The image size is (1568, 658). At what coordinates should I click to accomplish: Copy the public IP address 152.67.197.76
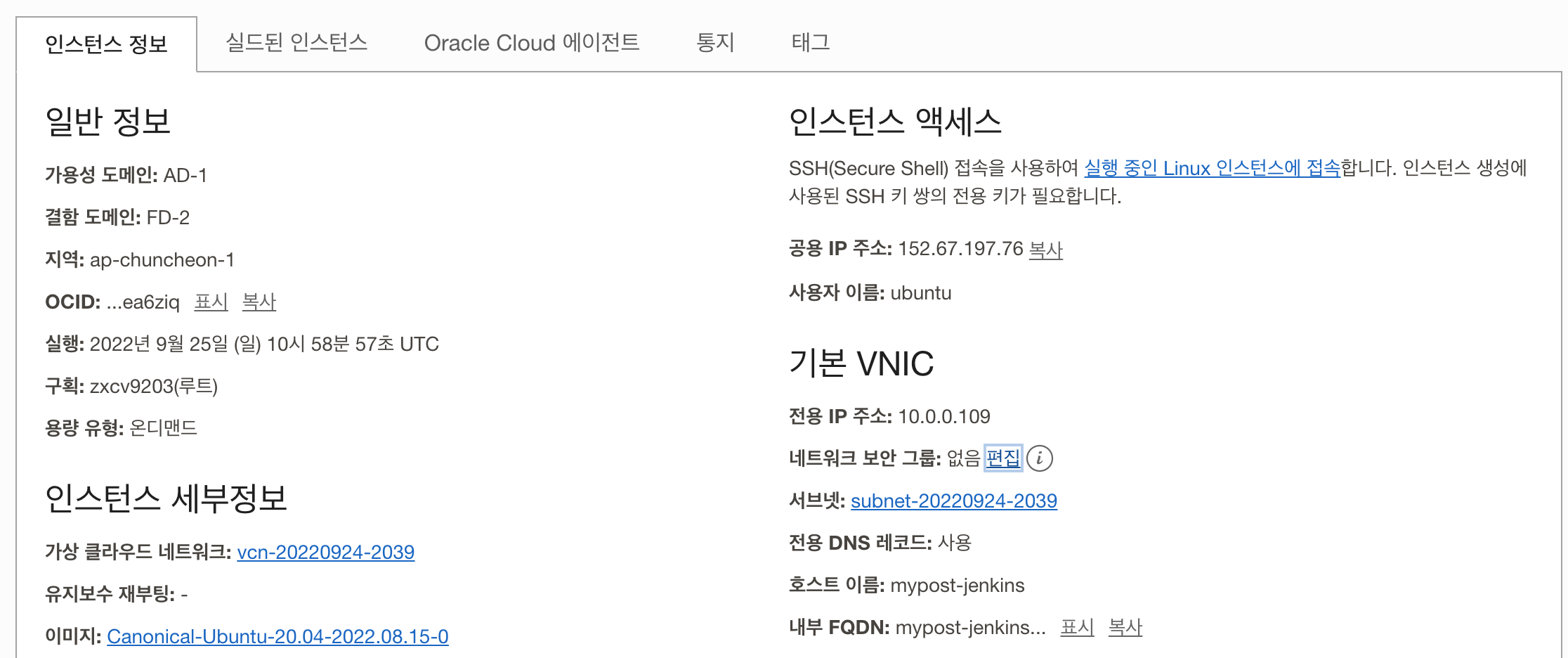pos(1045,250)
